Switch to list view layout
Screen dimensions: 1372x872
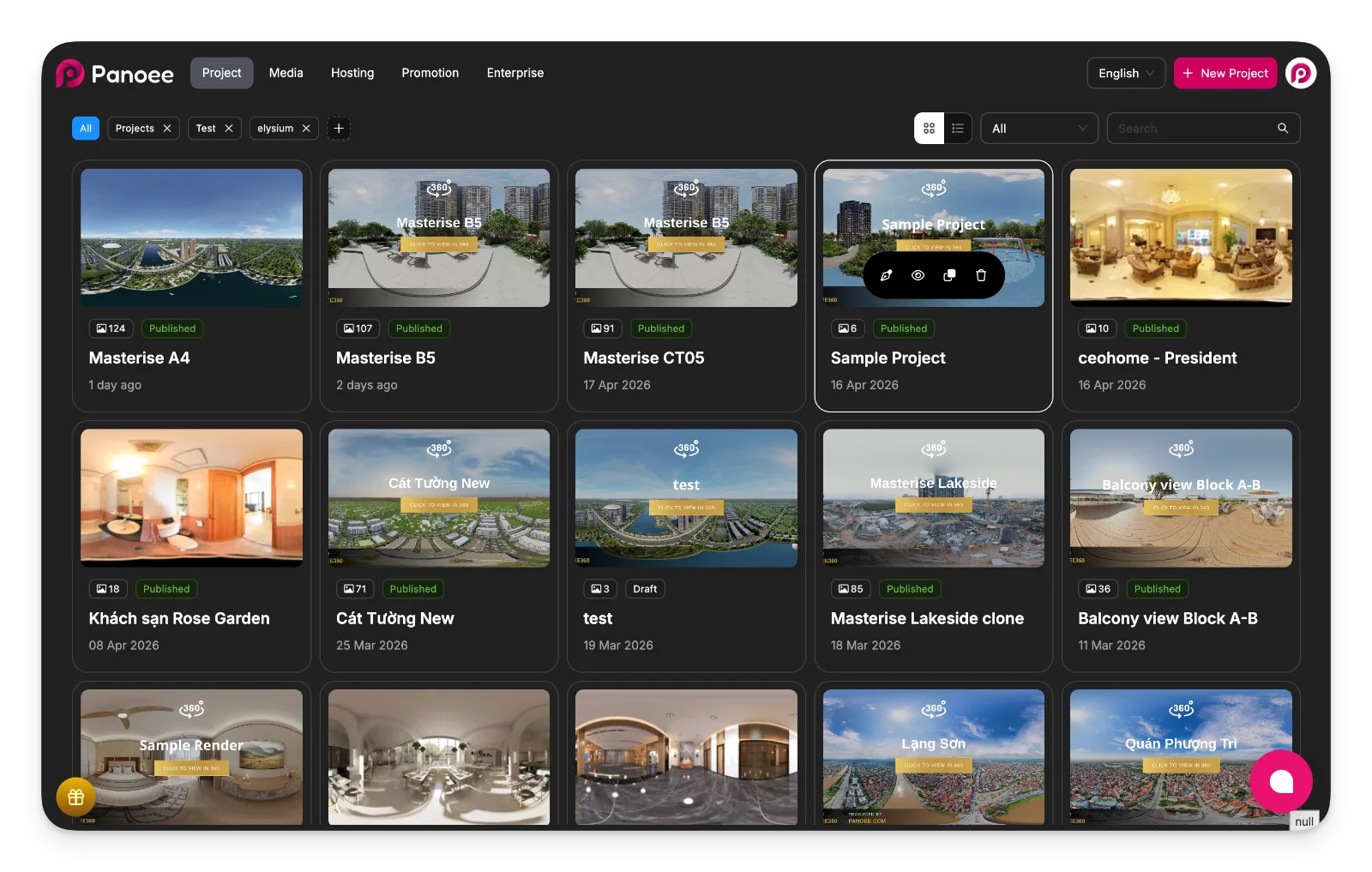[958, 129]
